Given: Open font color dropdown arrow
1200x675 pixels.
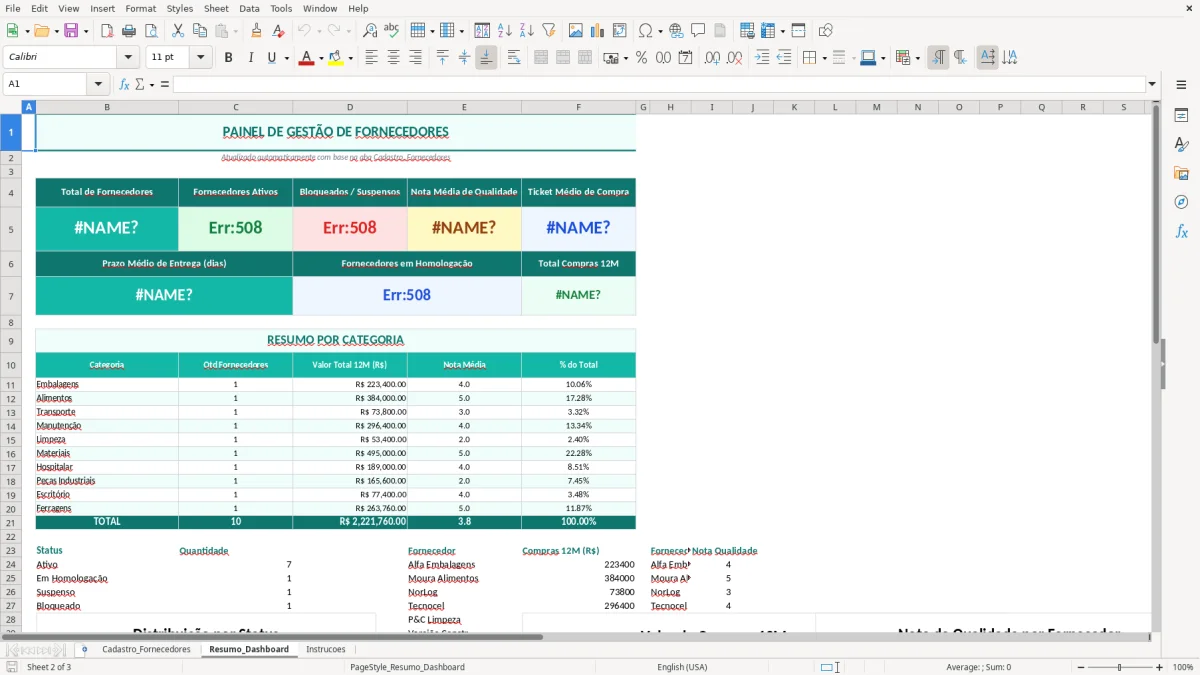Looking at the screenshot, I should [320, 58].
